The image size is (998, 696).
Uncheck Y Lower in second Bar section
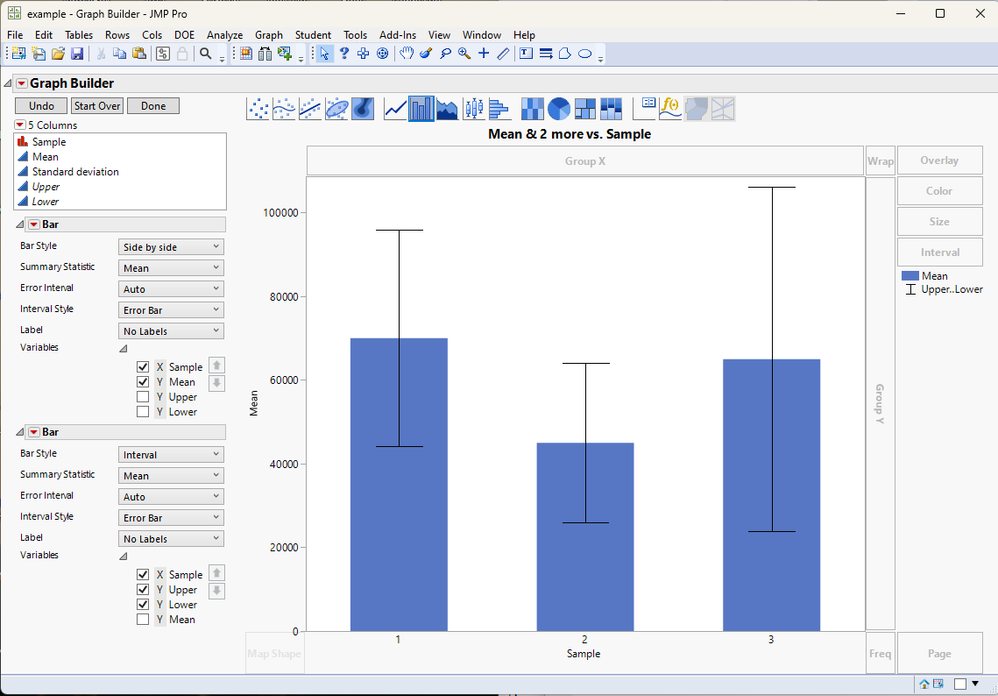[x=143, y=604]
